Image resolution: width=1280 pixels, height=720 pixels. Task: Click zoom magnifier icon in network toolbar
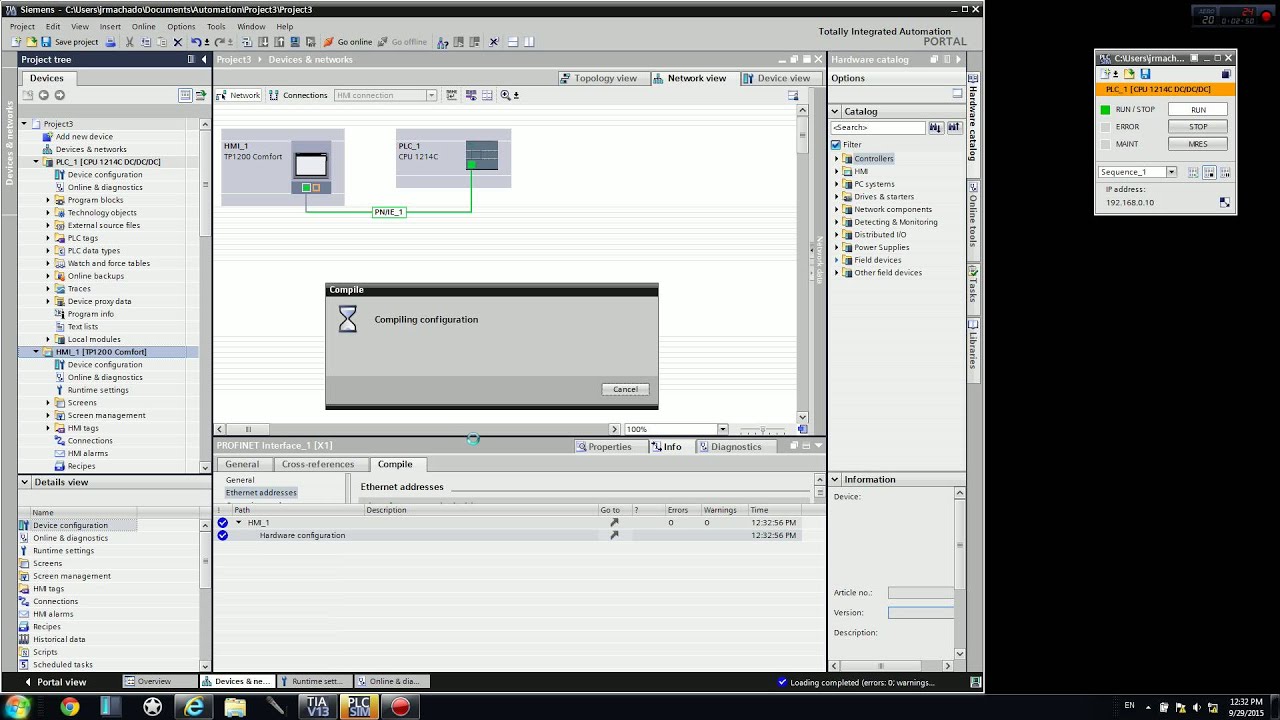tap(506, 95)
